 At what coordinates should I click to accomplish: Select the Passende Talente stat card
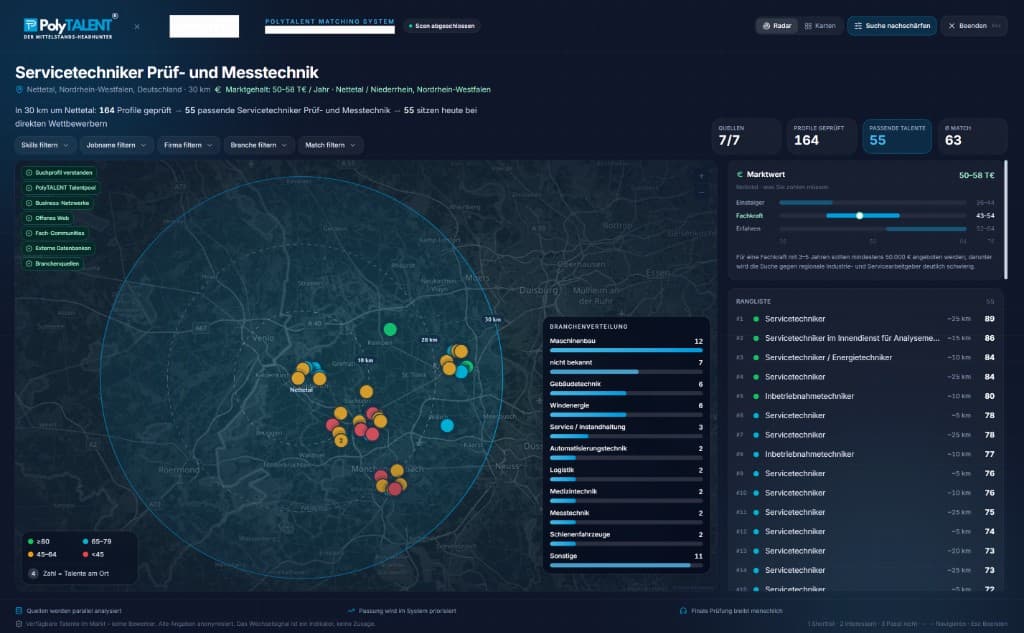click(897, 136)
